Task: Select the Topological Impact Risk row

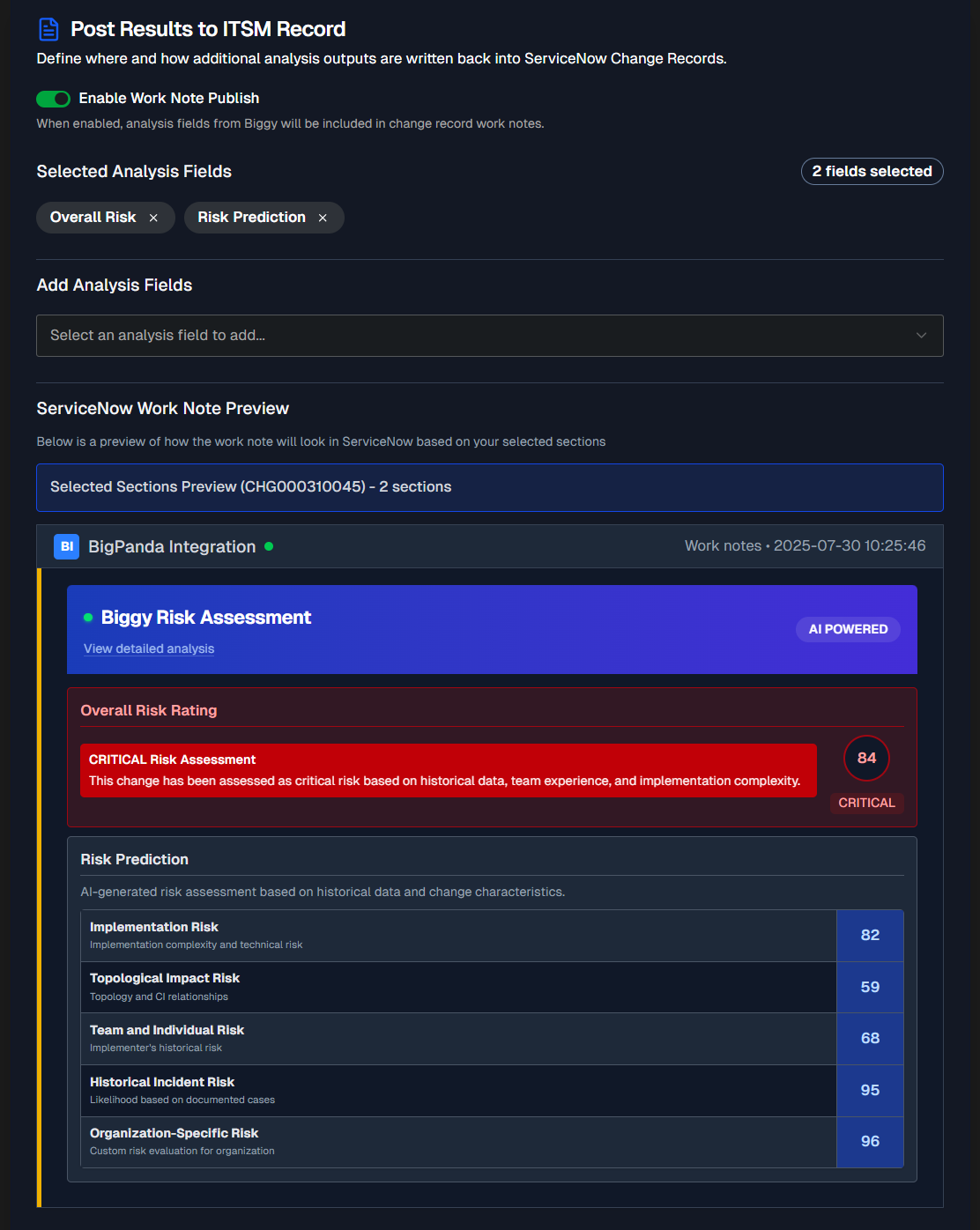Action: click(x=492, y=988)
